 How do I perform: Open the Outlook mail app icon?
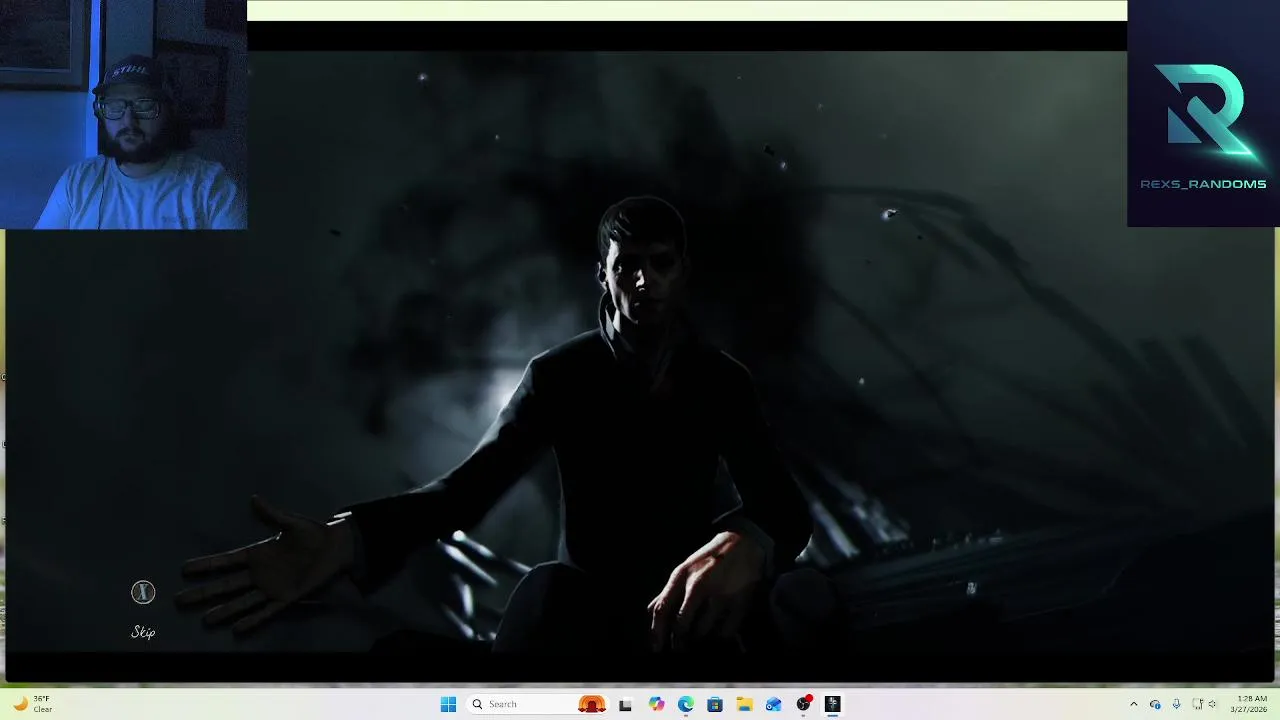tap(773, 704)
